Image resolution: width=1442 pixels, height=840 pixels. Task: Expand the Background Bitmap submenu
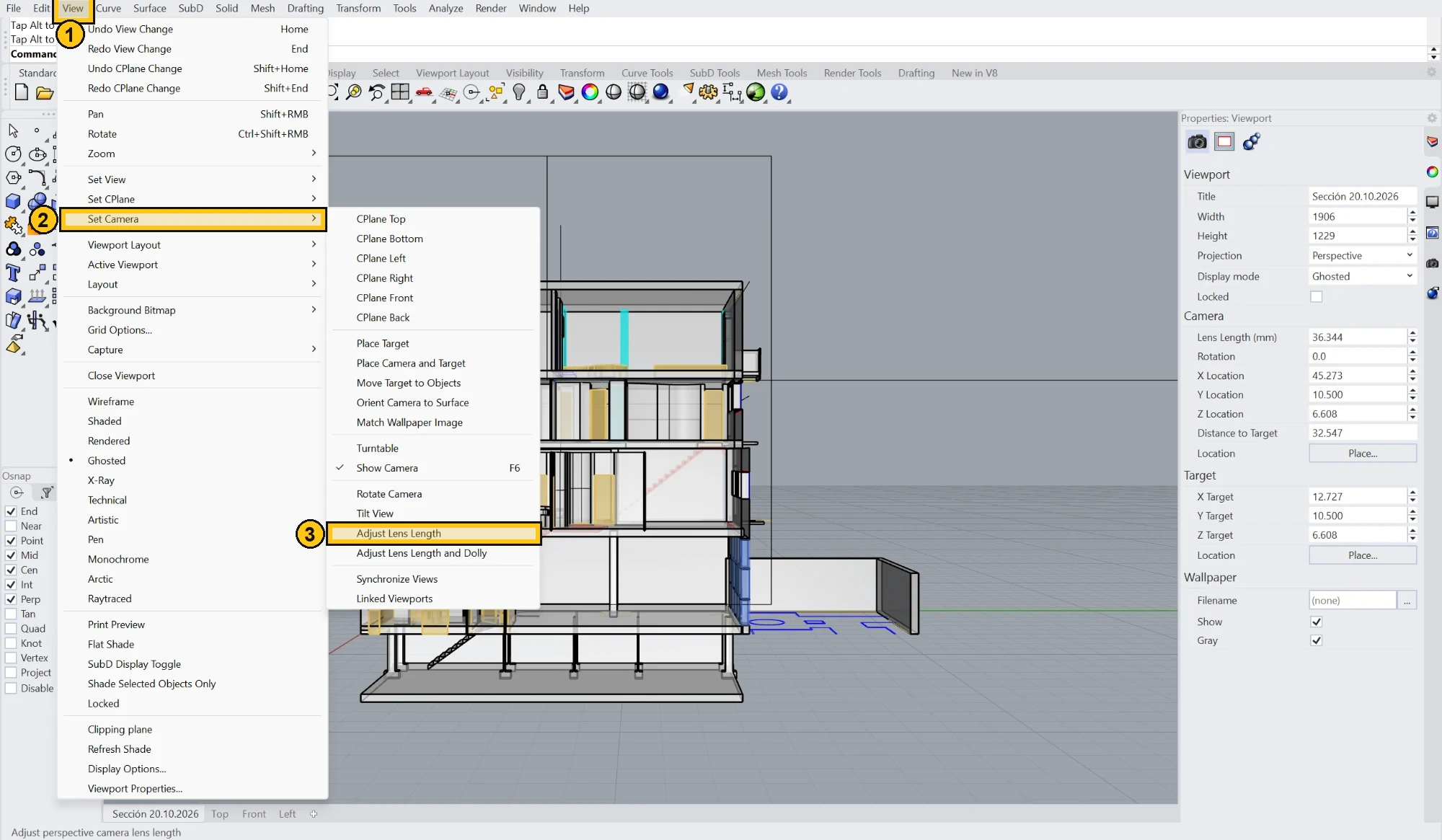[x=193, y=310]
